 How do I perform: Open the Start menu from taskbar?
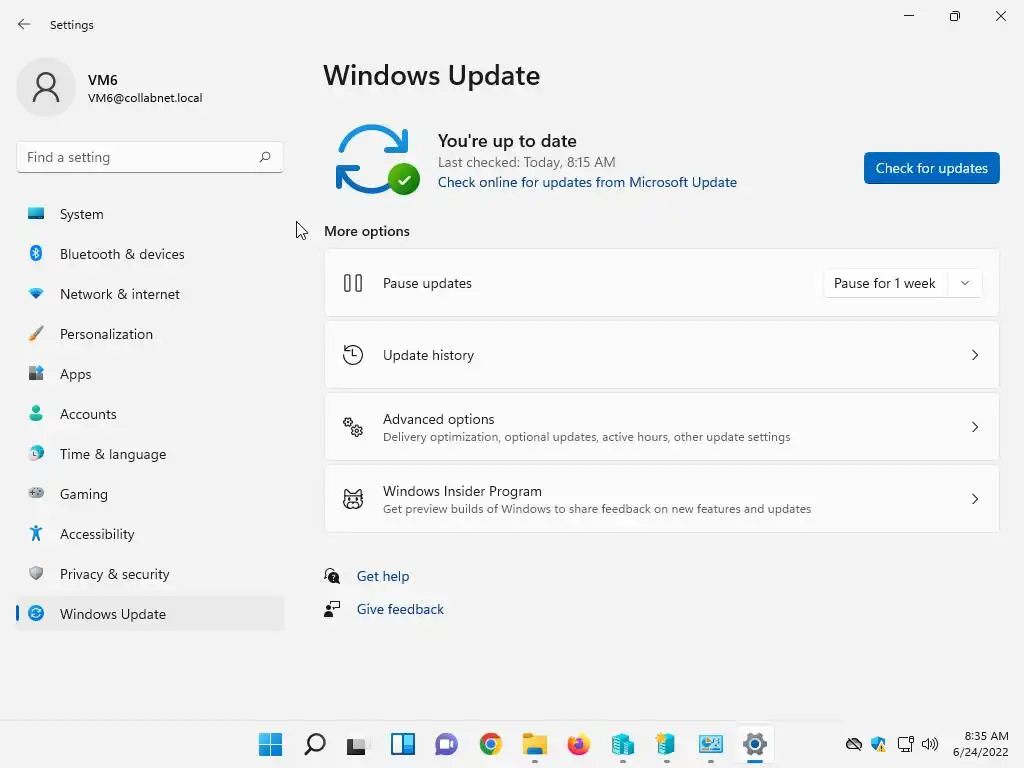[x=270, y=744]
